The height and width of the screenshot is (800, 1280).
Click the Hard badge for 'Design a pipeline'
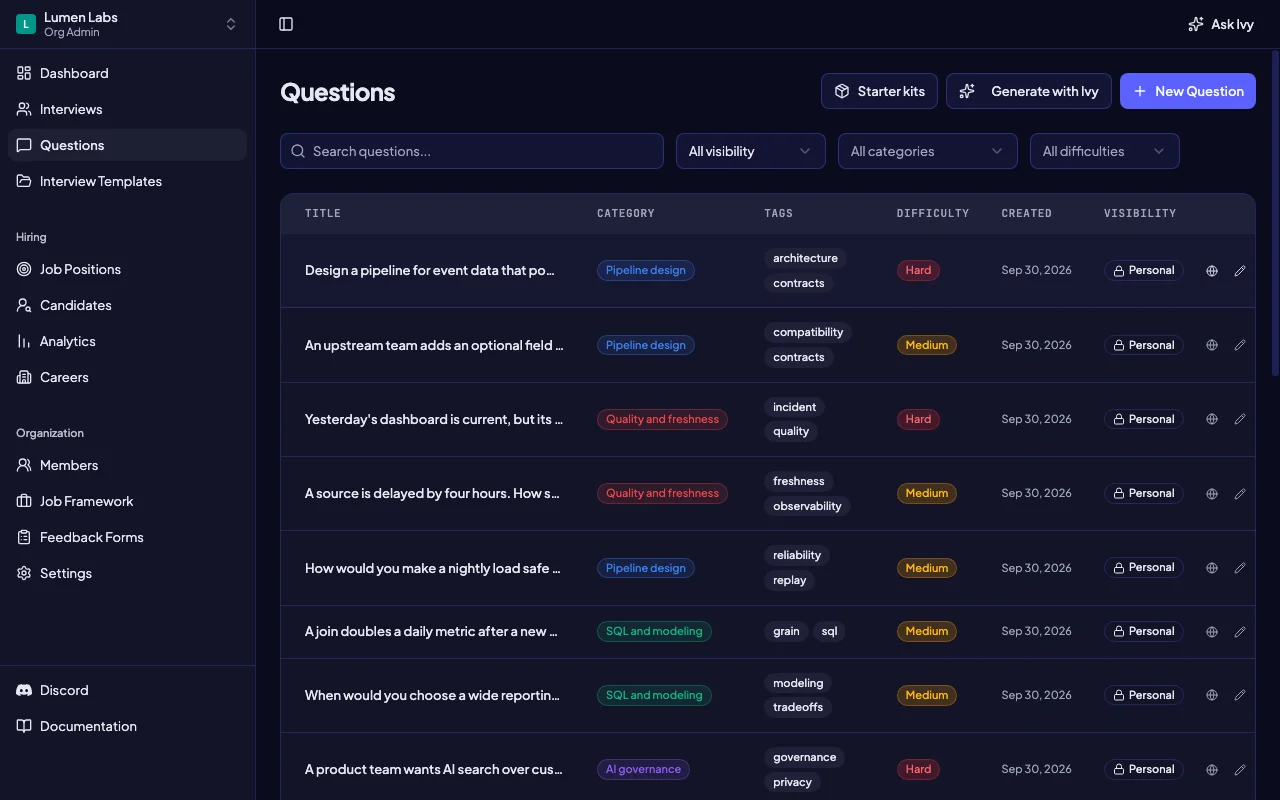pyautogui.click(x=918, y=270)
